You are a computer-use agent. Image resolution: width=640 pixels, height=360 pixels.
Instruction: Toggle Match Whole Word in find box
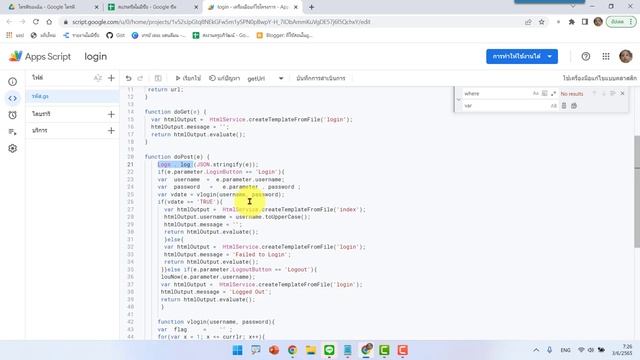point(544,93)
